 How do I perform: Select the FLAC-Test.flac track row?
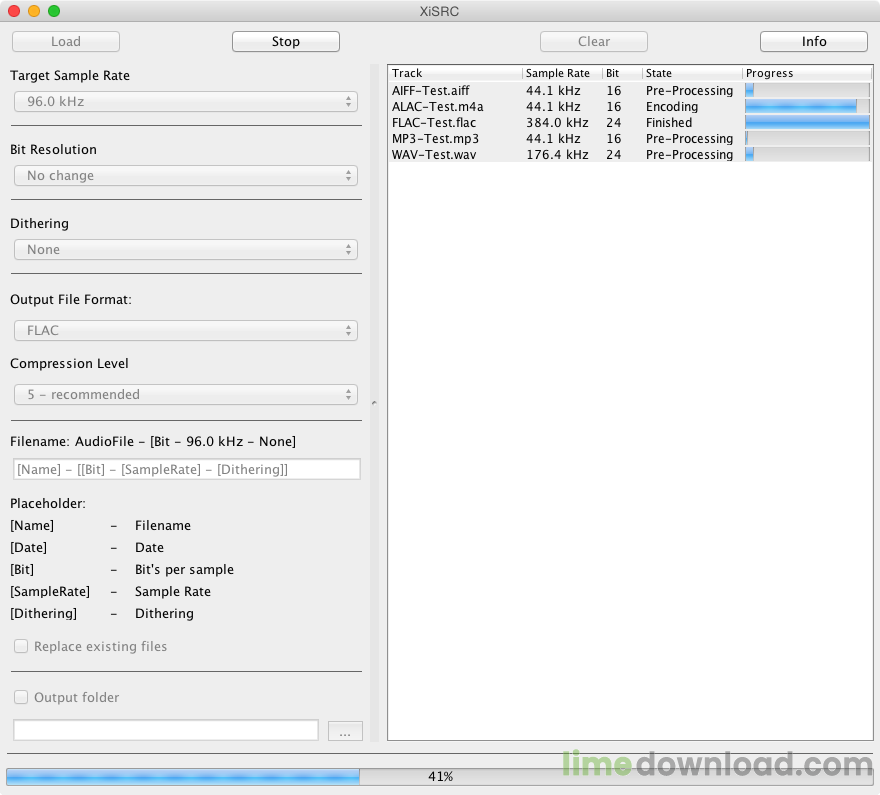tap(630, 122)
